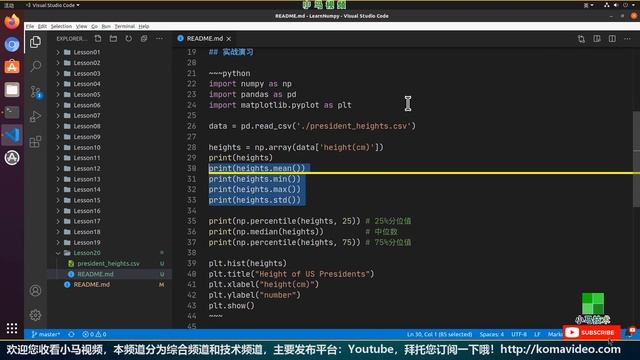The height and width of the screenshot is (360, 640).
Task: Click line 26 pd.read_csv statement
Action: point(312,126)
